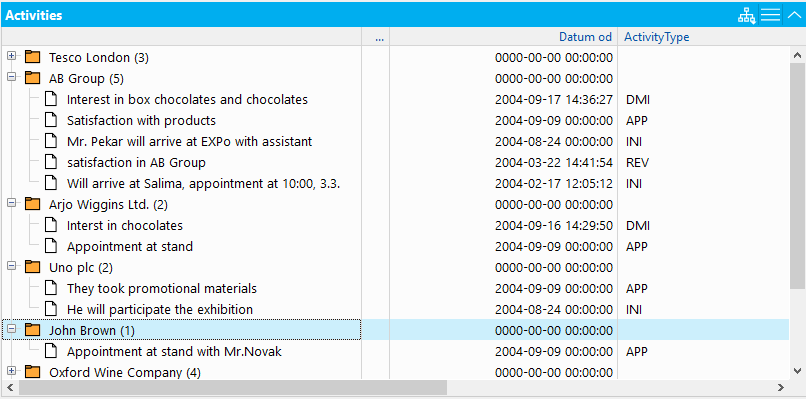This screenshot has width=806, height=399.
Task: Click the Tesco London folder icon
Action: pos(32,57)
